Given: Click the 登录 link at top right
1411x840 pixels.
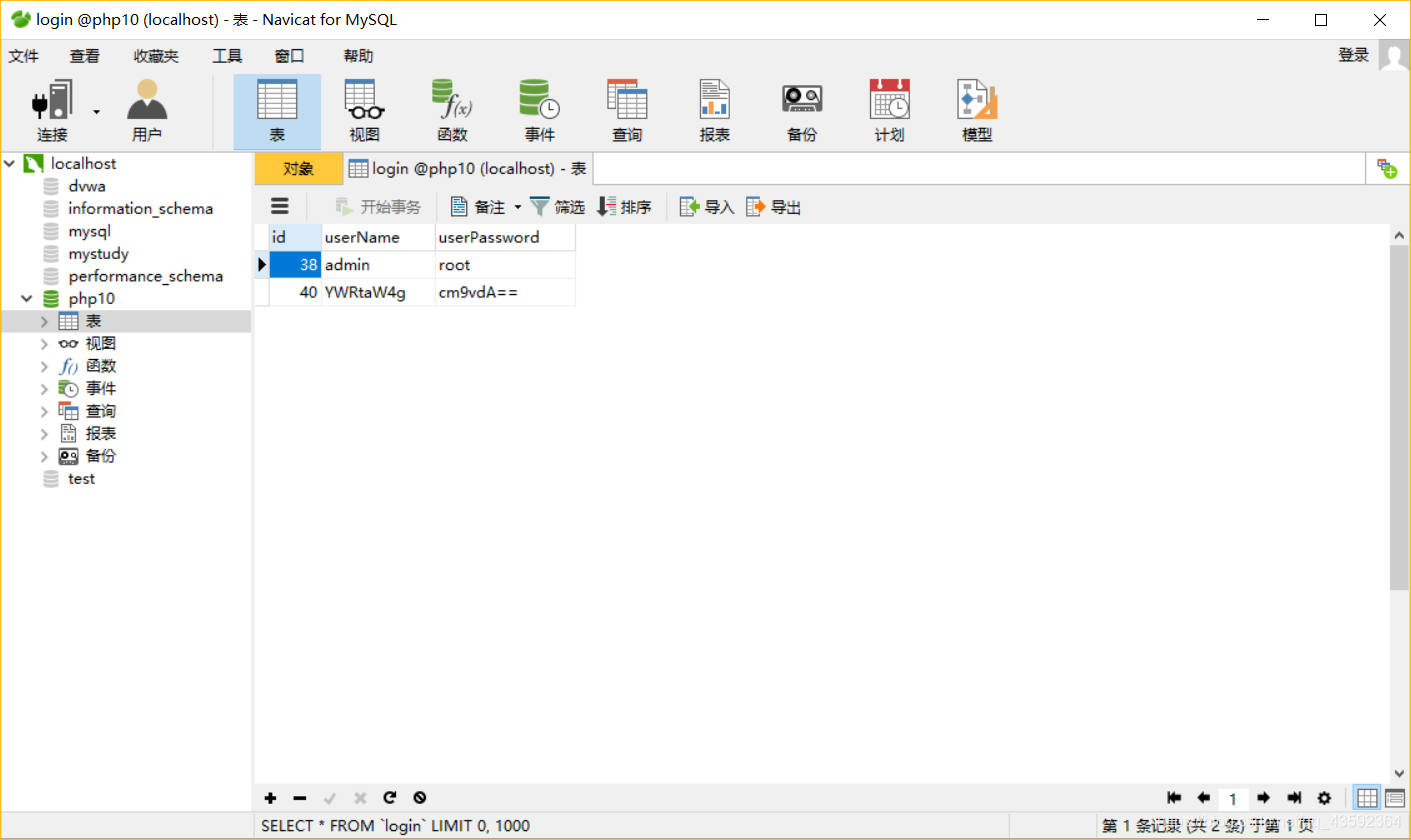Looking at the screenshot, I should pyautogui.click(x=1353, y=56).
